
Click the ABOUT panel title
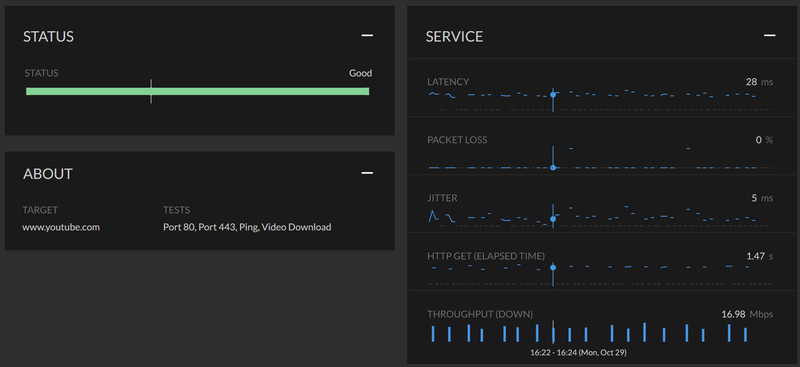[48, 174]
